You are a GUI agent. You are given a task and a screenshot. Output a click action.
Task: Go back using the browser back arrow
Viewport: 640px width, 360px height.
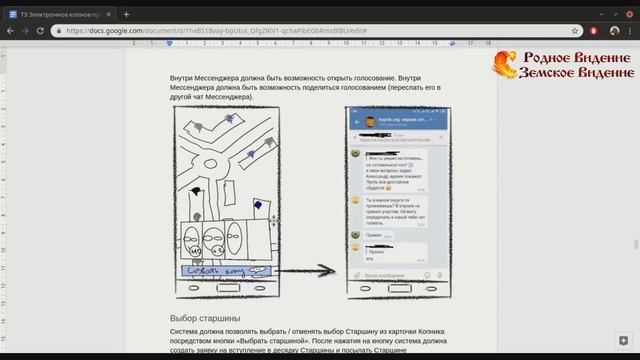10,31
